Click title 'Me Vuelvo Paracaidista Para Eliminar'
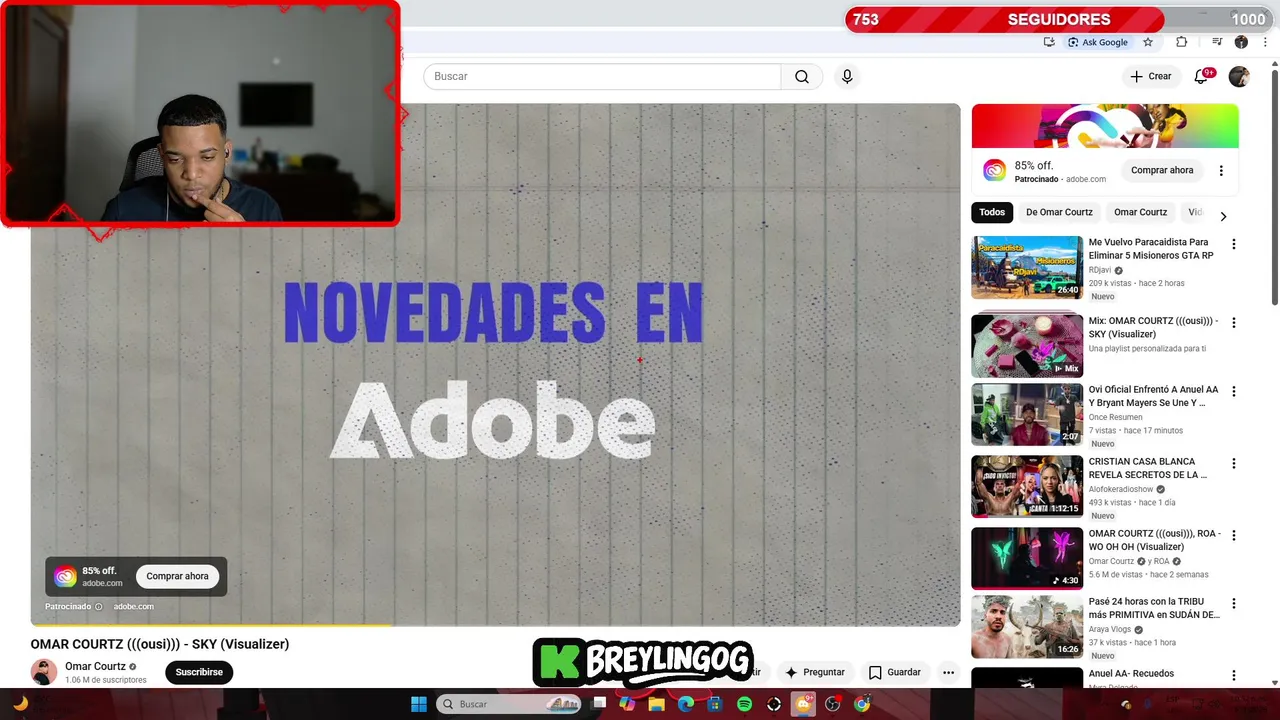The height and width of the screenshot is (720, 1280). [1150, 249]
